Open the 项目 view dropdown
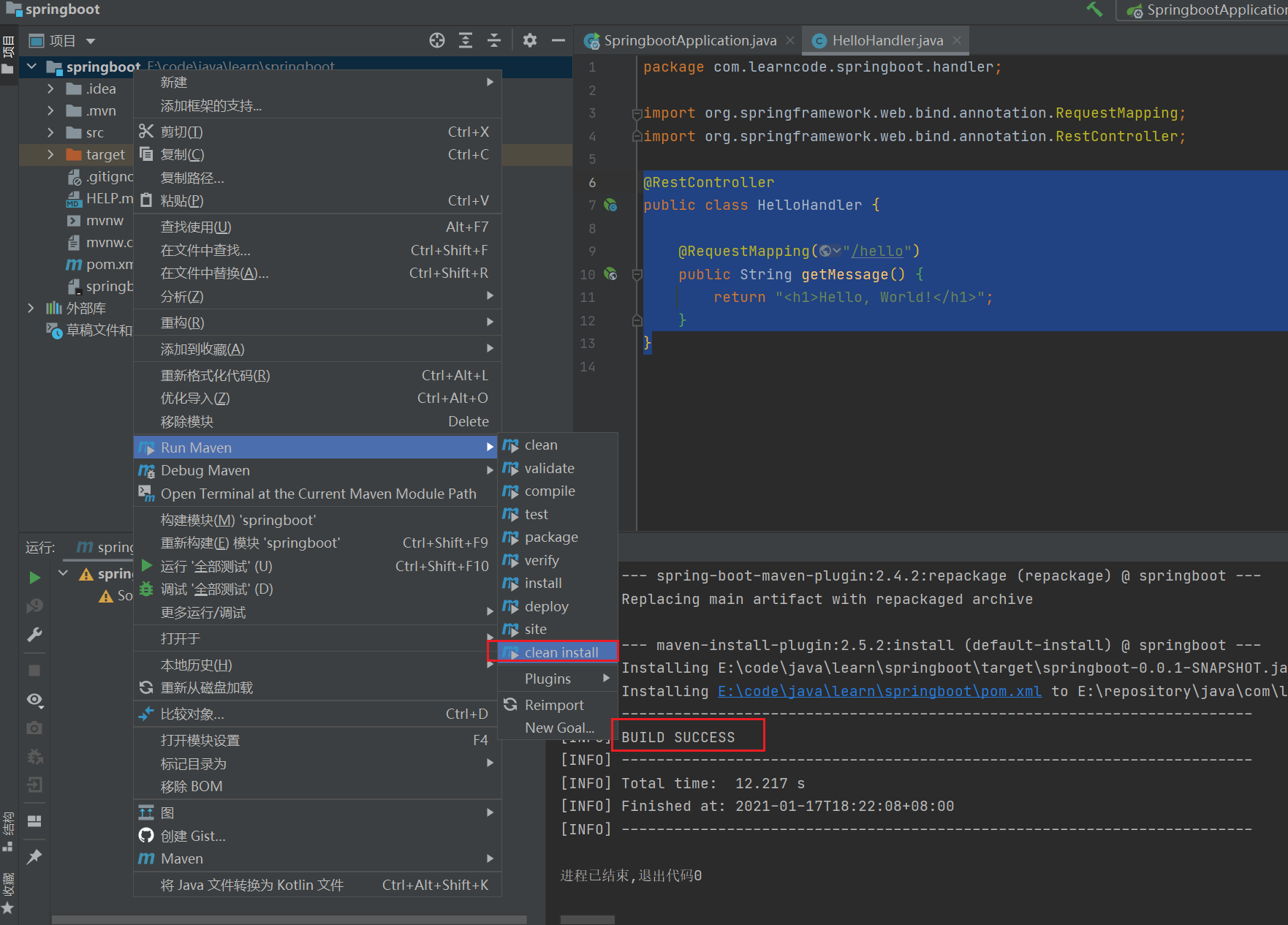 coord(91,41)
